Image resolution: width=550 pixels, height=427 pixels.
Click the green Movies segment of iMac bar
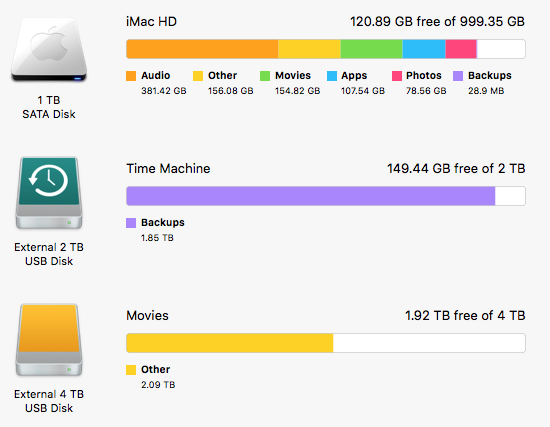(371, 49)
